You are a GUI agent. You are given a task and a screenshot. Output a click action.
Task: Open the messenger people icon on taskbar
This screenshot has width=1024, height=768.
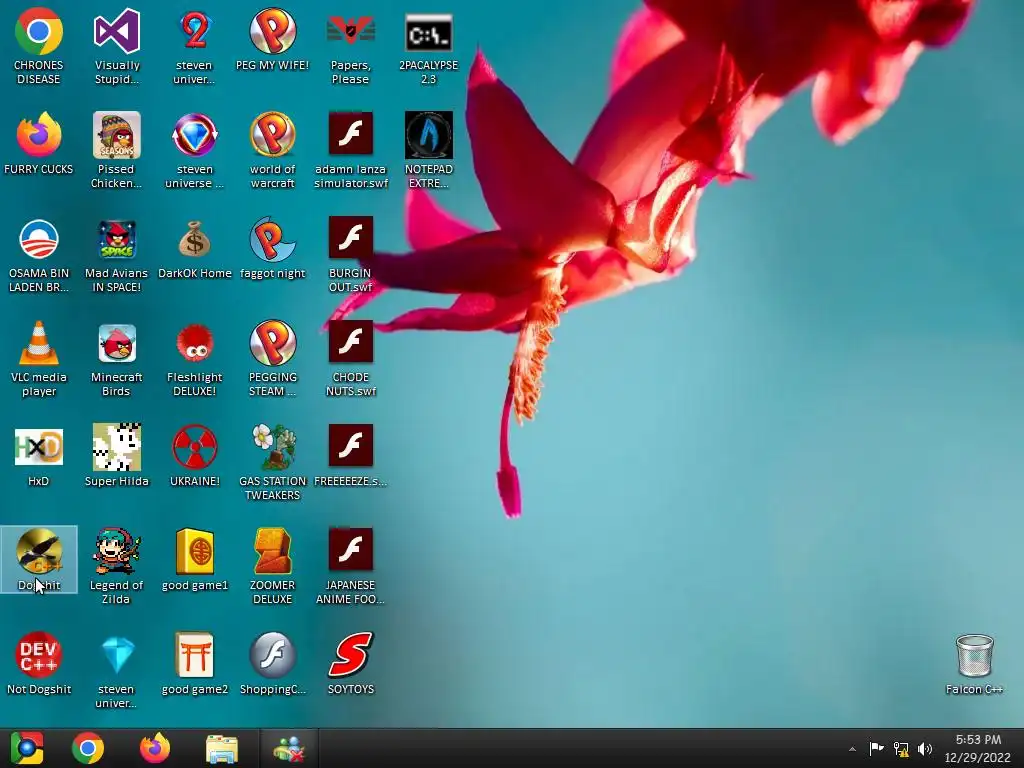pos(289,748)
